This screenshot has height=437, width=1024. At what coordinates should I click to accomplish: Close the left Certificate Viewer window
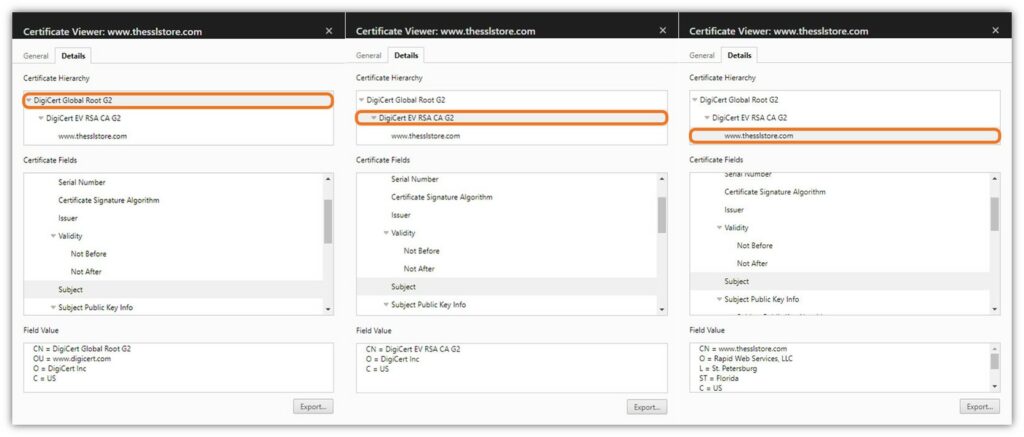pyautogui.click(x=328, y=31)
